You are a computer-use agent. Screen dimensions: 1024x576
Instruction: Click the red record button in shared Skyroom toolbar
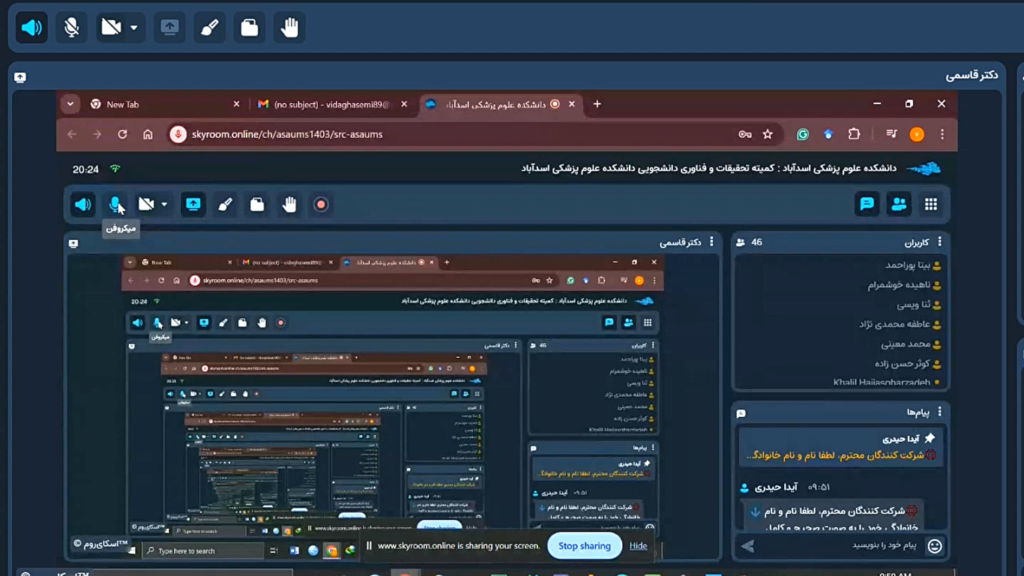tap(321, 204)
